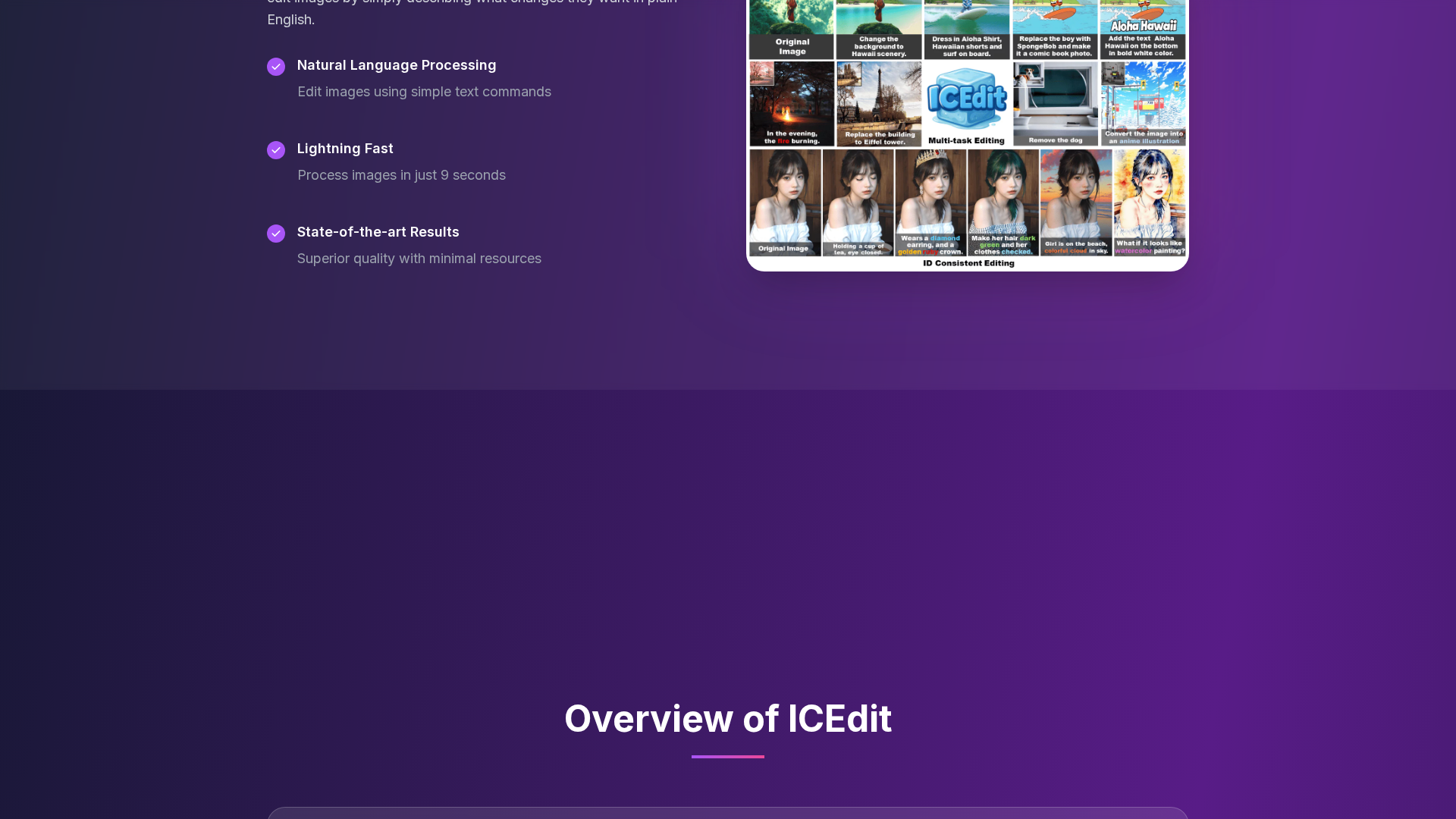Click the girl on the beach example
Image resolution: width=1456 pixels, height=819 pixels.
(x=1076, y=202)
